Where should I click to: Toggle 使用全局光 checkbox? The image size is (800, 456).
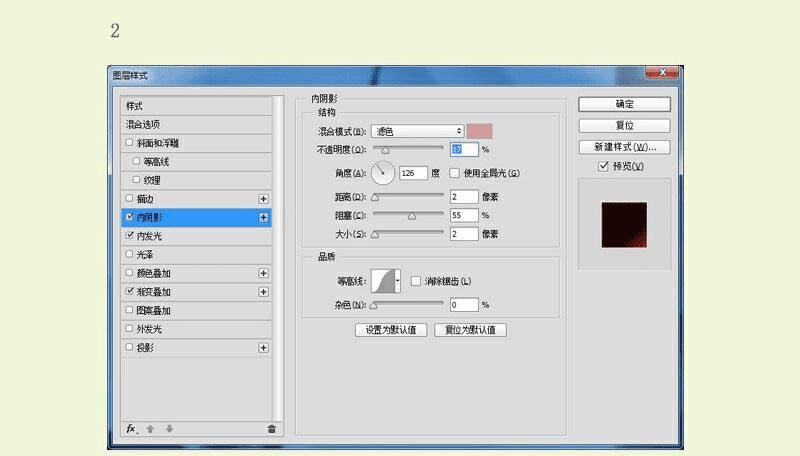(455, 173)
